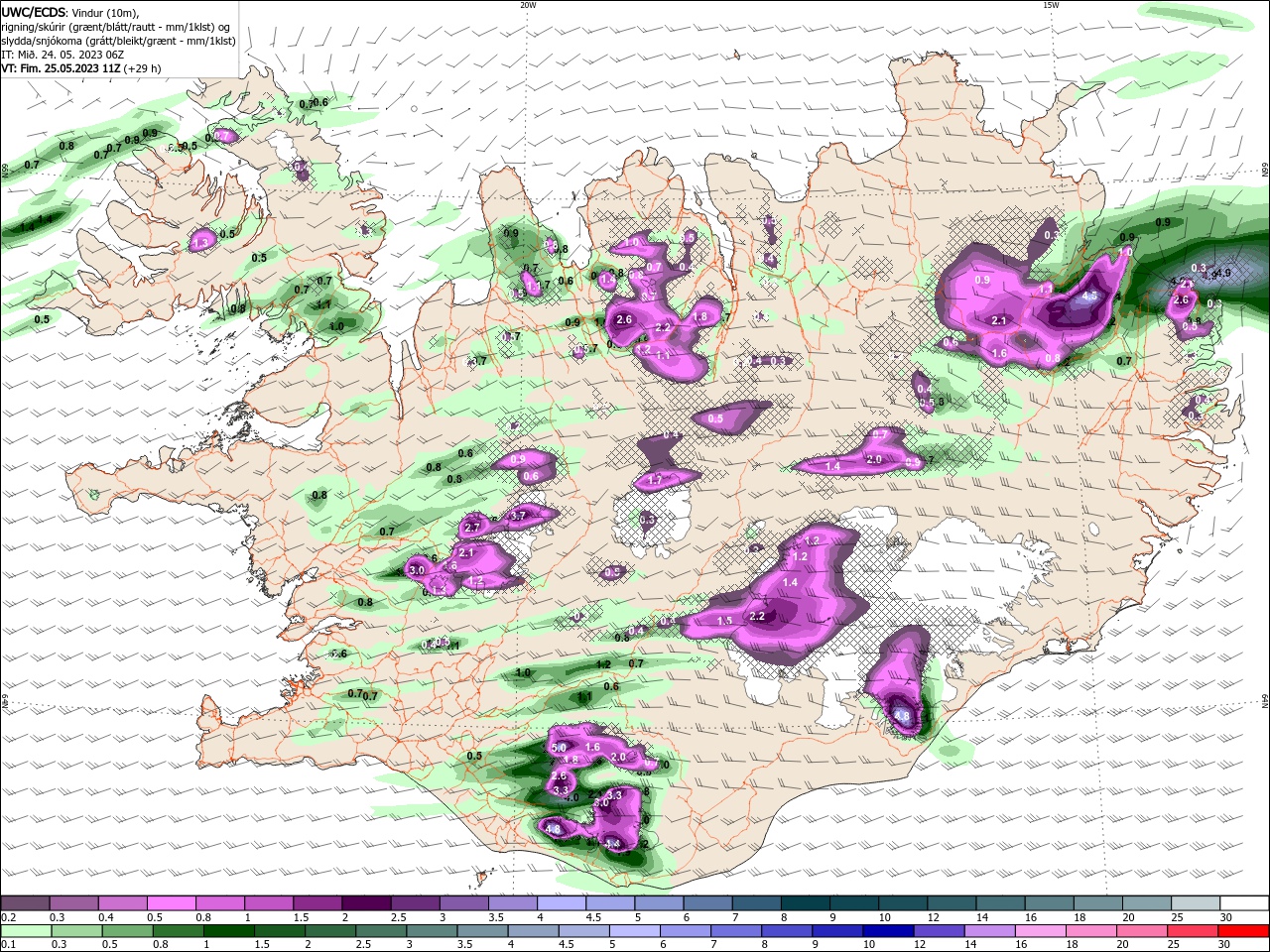Select dark teal top-row swatch between 8 and 9
Viewport: 1270px width, 952px height.
[804, 903]
